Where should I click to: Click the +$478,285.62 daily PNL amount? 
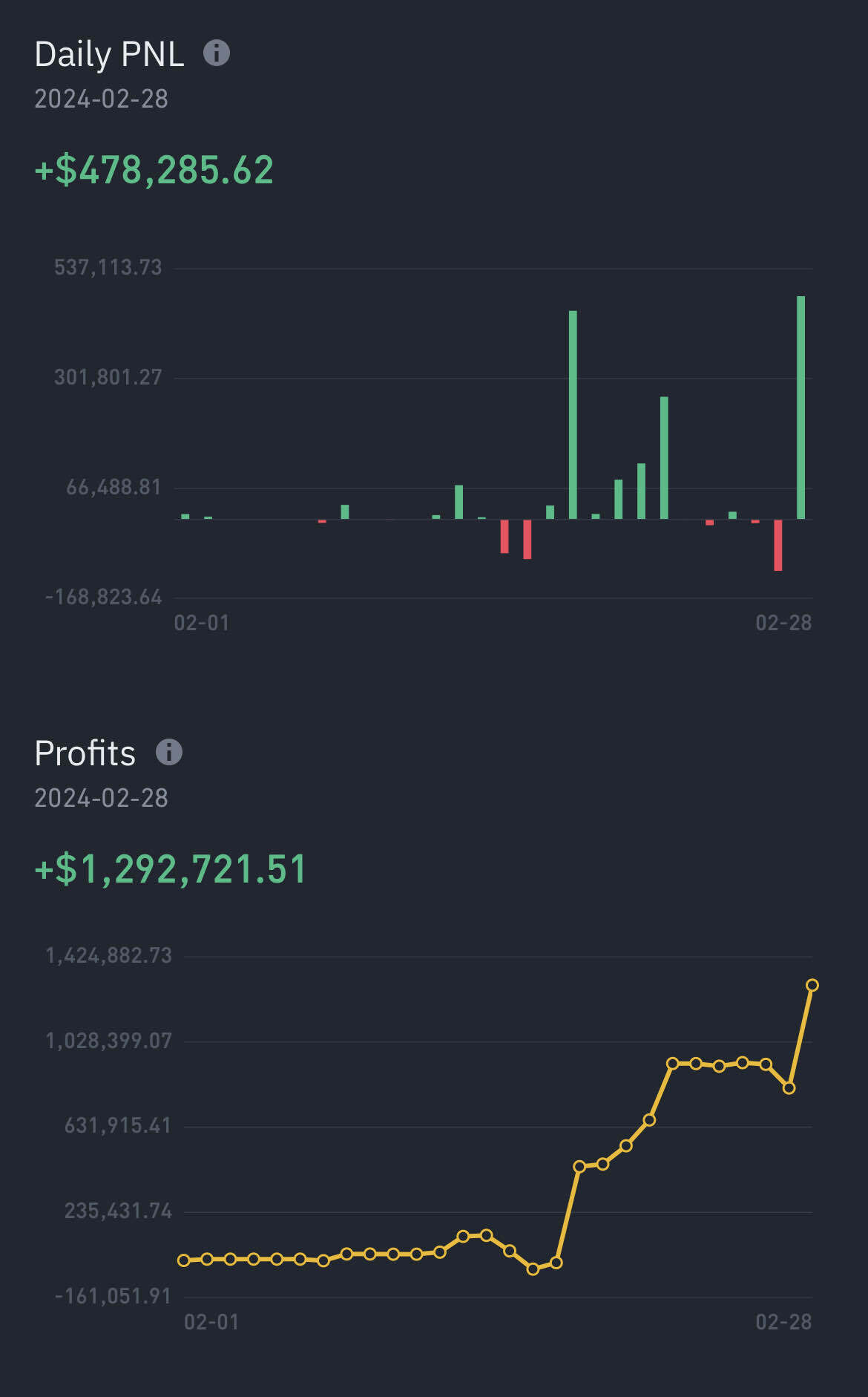pos(154,170)
